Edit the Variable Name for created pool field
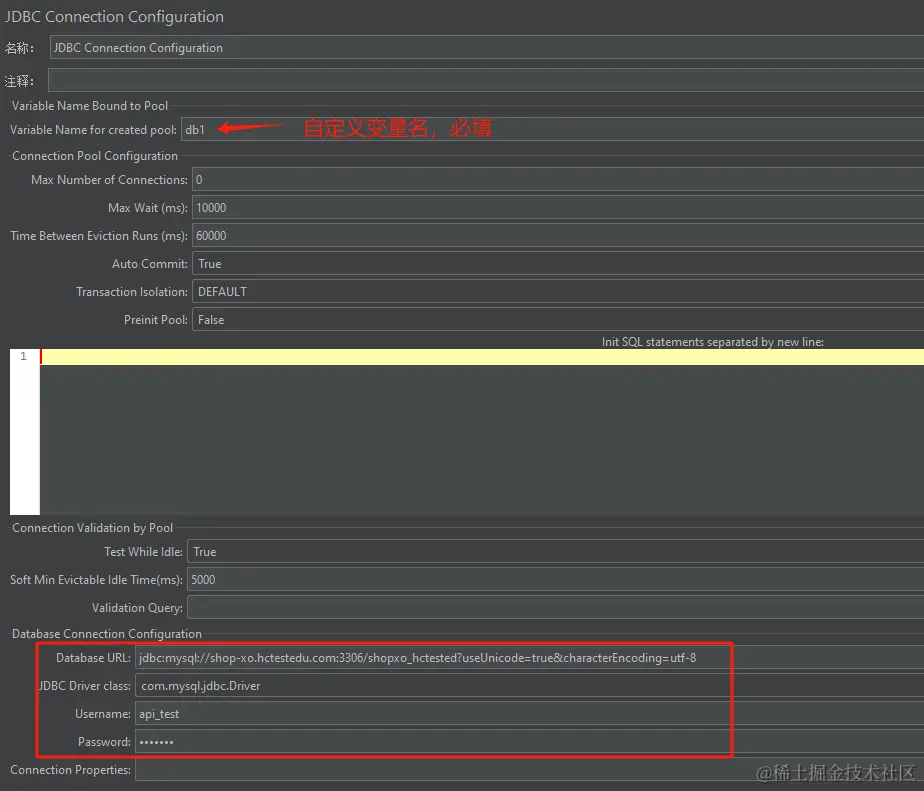 click(x=552, y=129)
